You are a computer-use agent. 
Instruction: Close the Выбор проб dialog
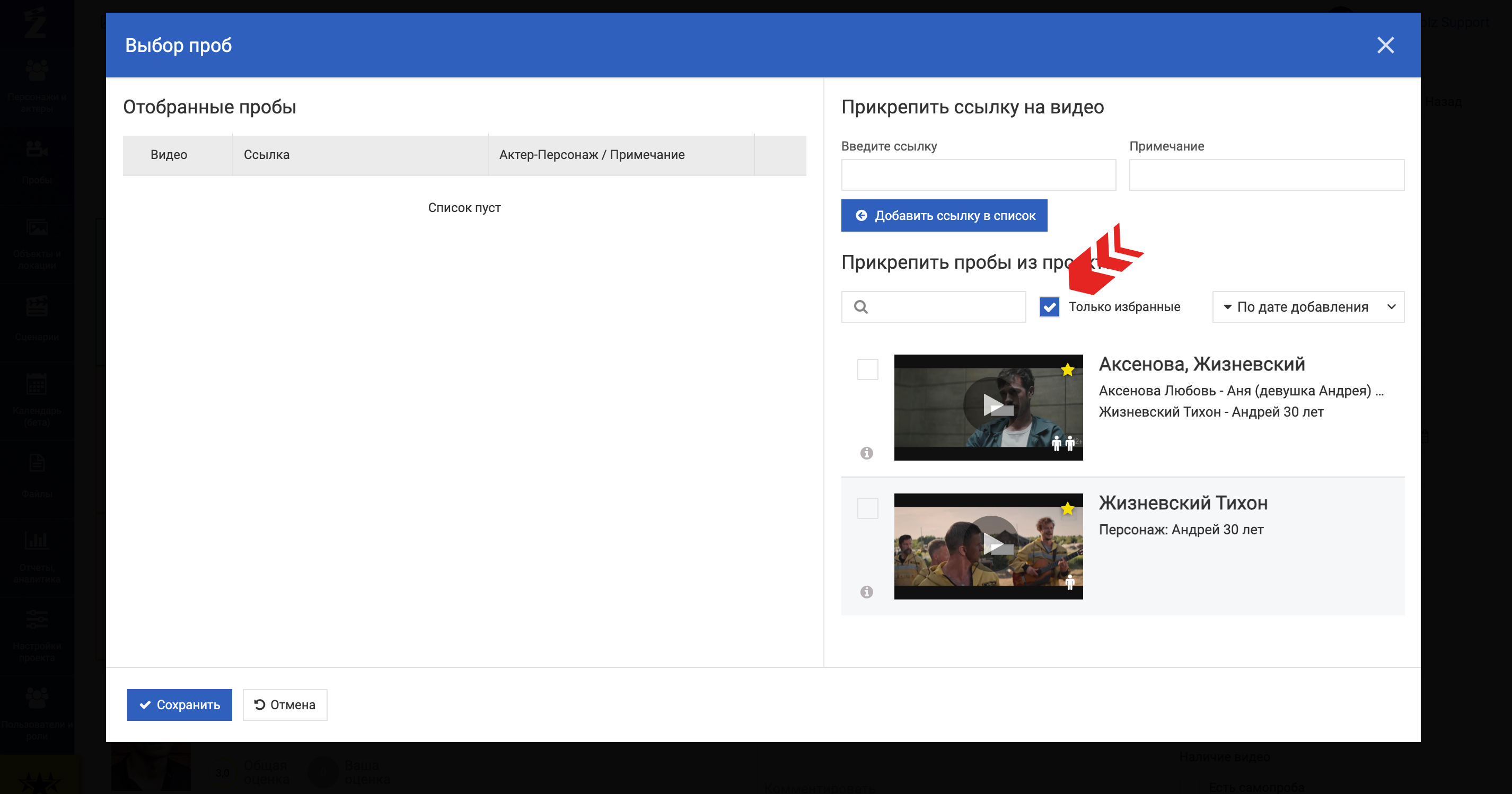click(1385, 45)
